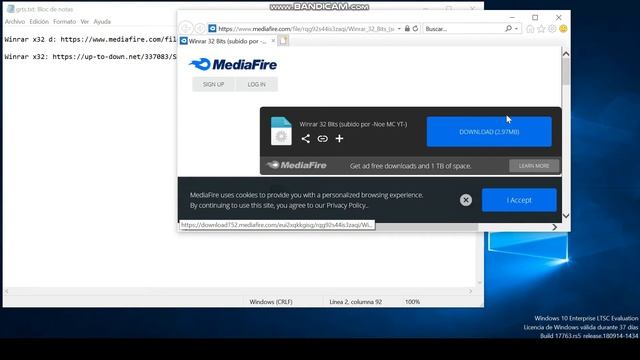Click the Notepad title bar icon
The height and width of the screenshot is (360, 640).
pos(11,9)
